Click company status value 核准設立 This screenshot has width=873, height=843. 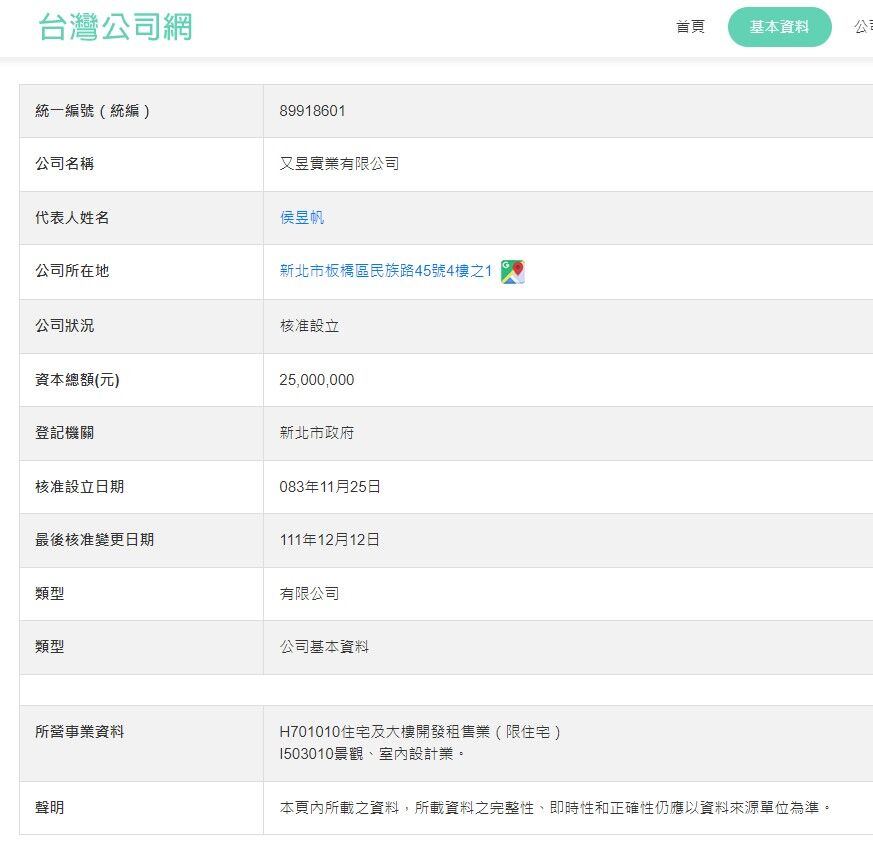310,326
